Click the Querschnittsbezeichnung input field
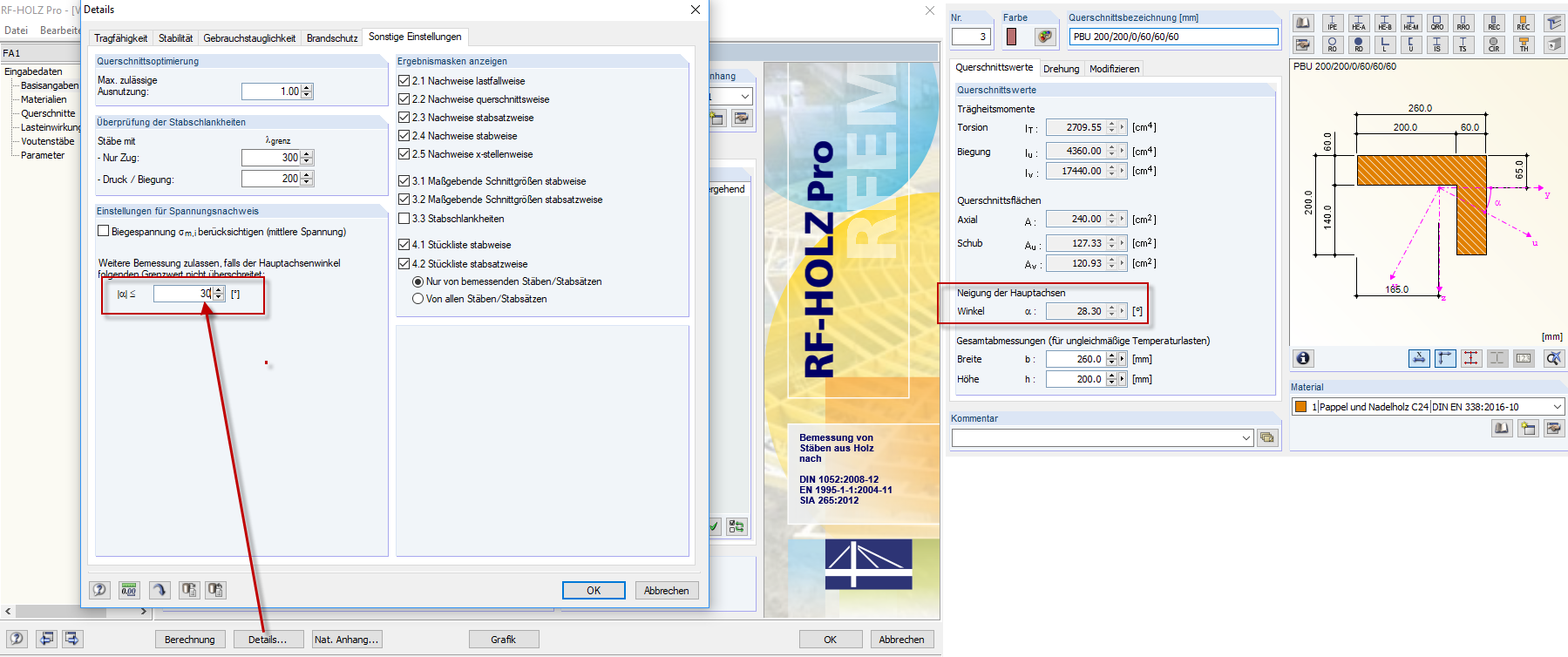The image size is (1568, 657). 1173,37
